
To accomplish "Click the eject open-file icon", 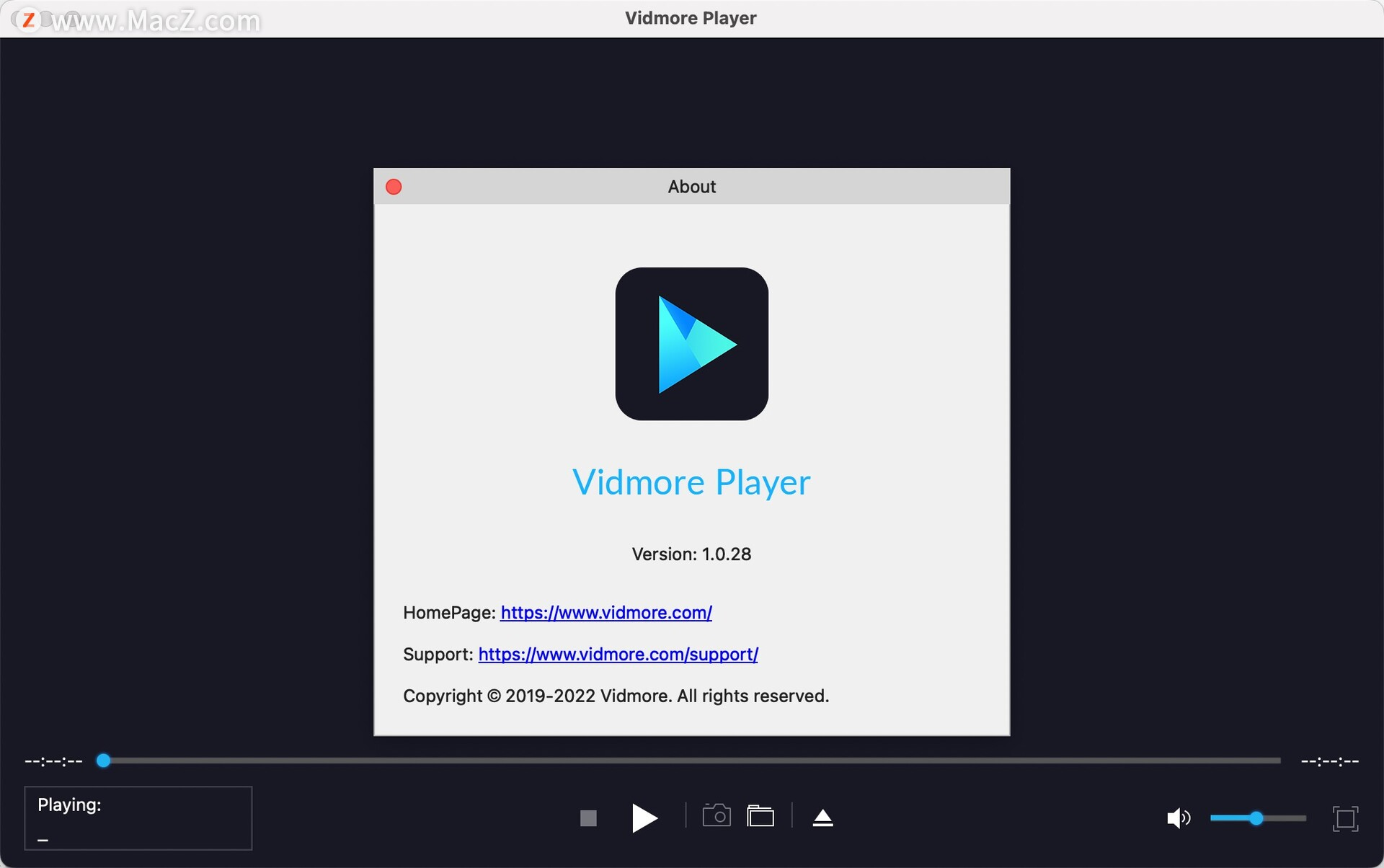I will tap(822, 818).
